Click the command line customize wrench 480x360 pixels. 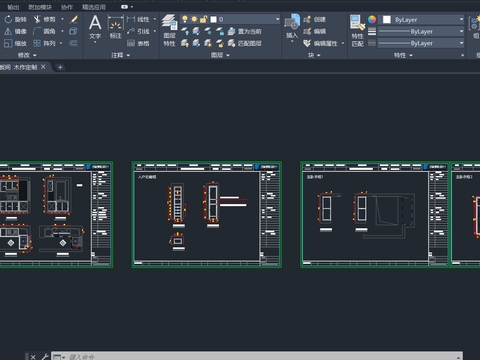click(x=45, y=357)
